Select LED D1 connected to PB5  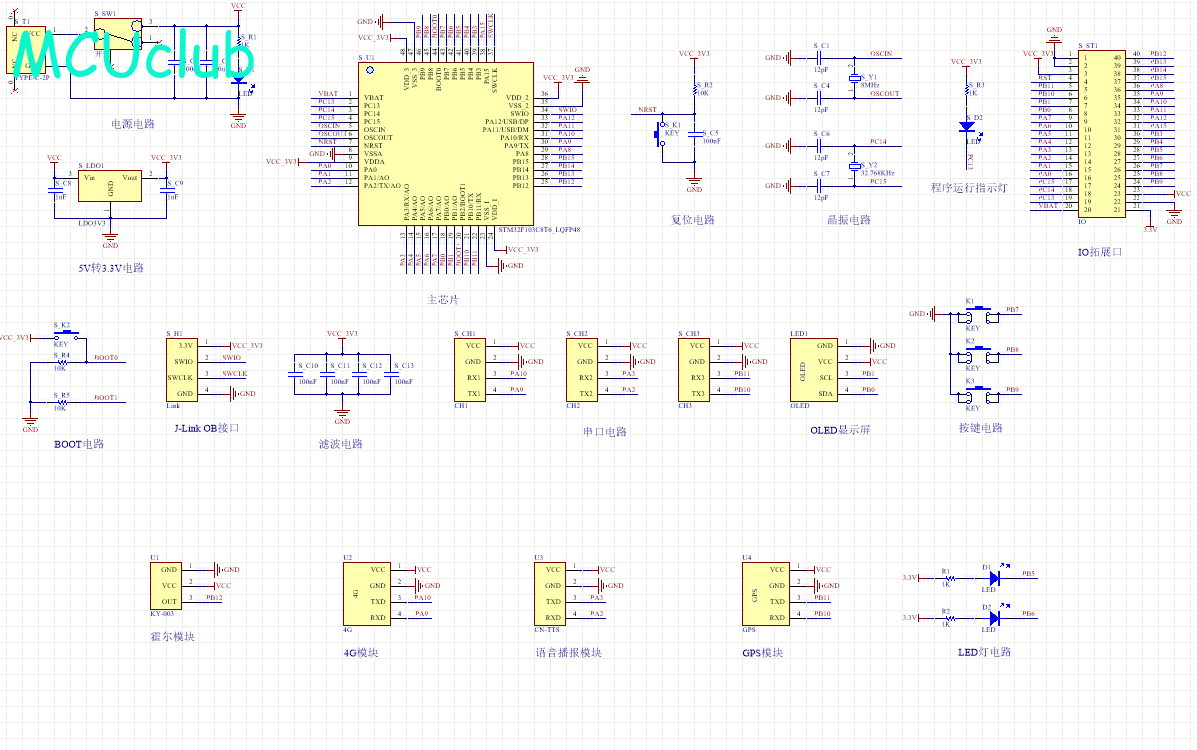coord(995,578)
